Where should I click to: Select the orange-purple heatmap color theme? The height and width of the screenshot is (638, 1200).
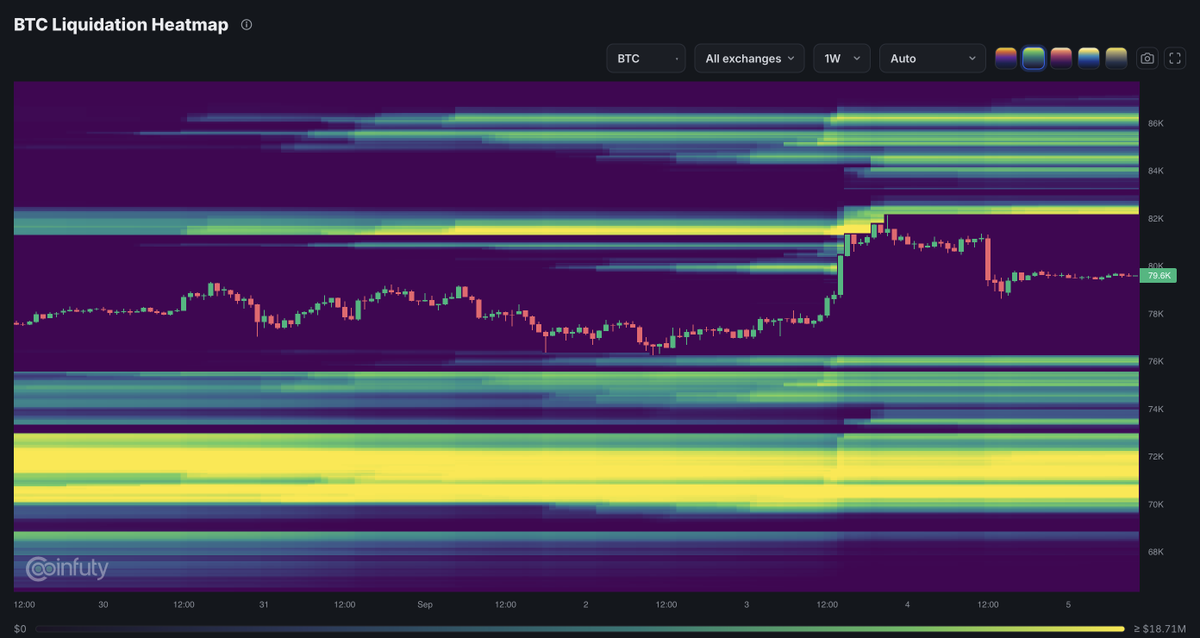coord(1006,58)
